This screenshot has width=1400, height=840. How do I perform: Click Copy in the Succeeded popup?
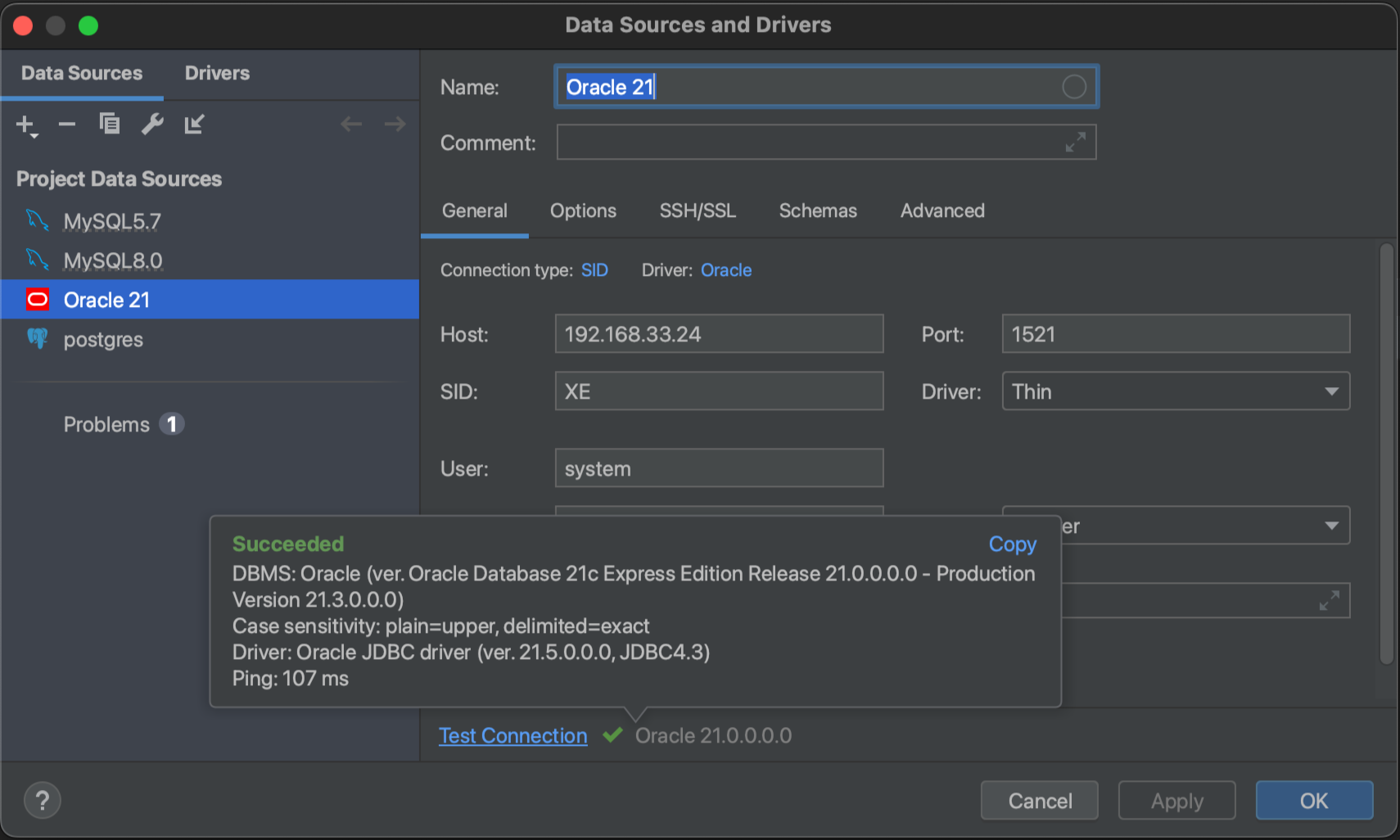coord(1013,544)
